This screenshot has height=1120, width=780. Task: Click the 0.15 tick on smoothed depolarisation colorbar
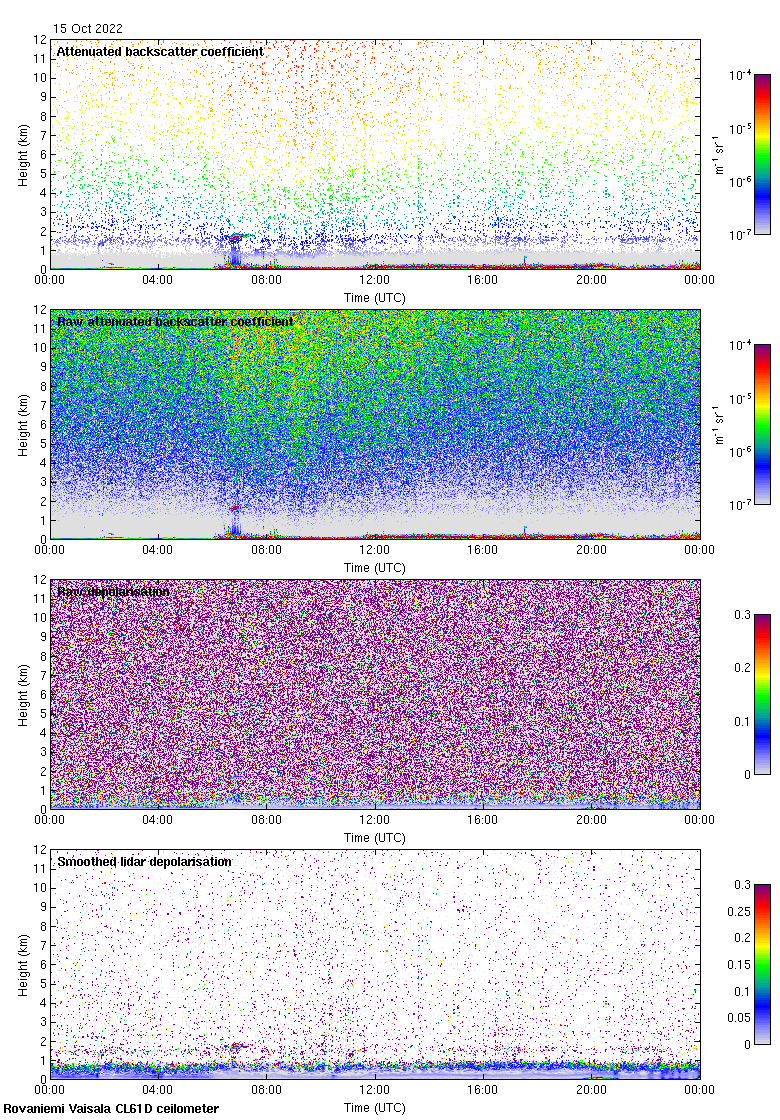tap(739, 965)
